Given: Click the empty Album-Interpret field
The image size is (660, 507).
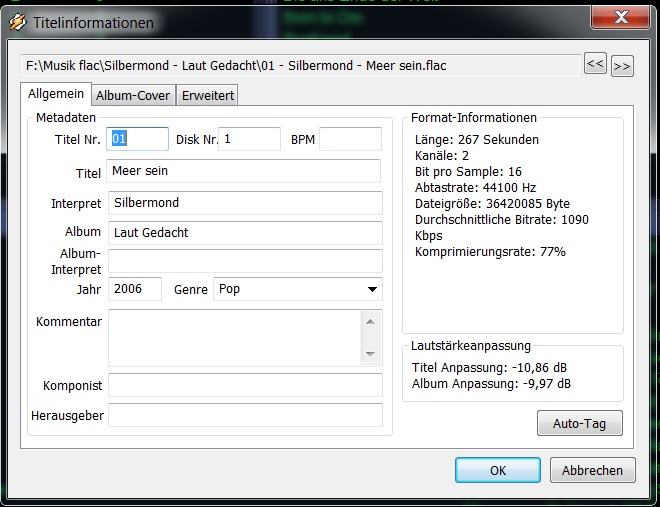Looking at the screenshot, I should point(245,261).
